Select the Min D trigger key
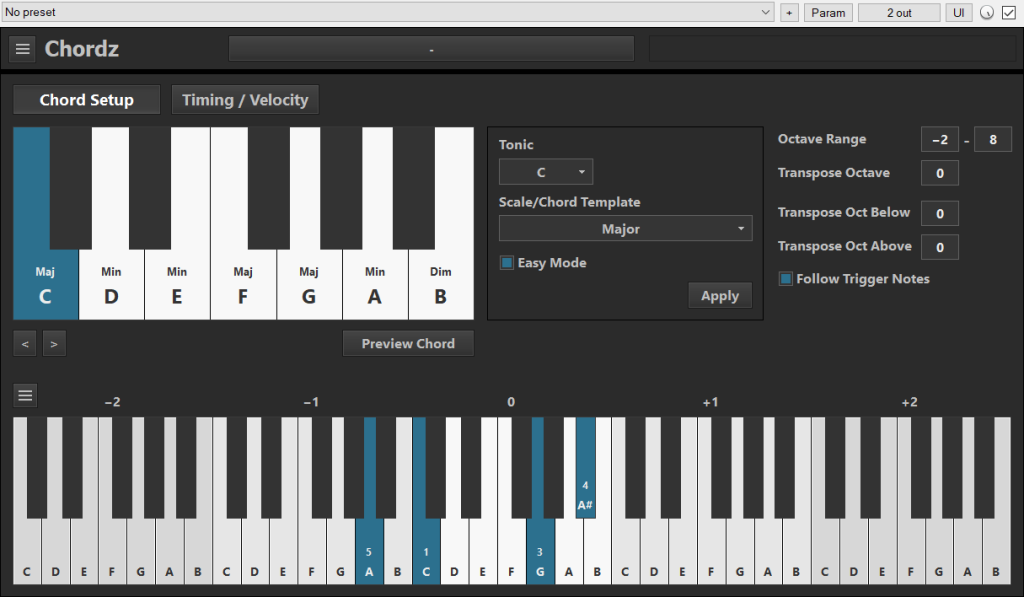1024x597 pixels. pos(112,285)
